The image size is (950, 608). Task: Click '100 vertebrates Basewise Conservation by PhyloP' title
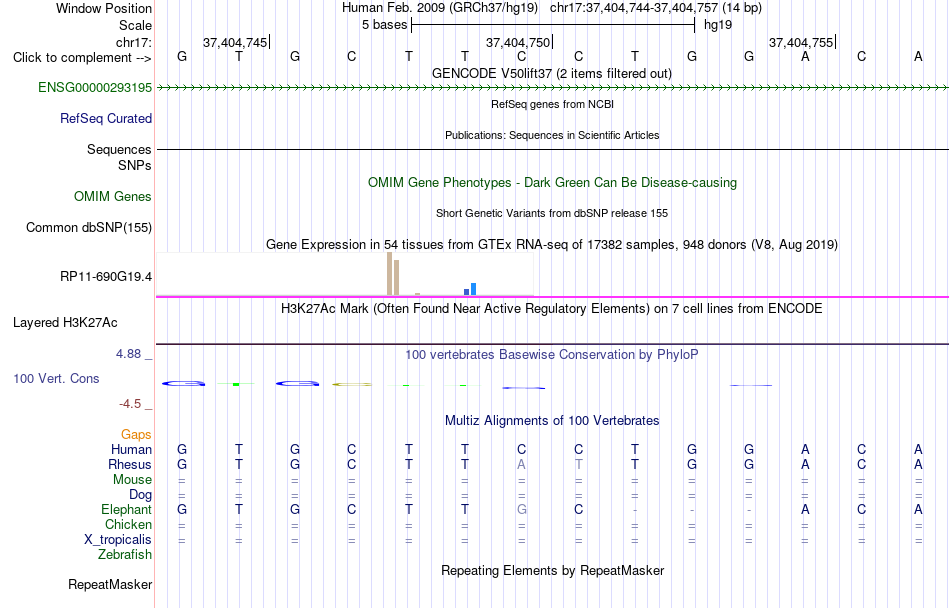pos(551,354)
